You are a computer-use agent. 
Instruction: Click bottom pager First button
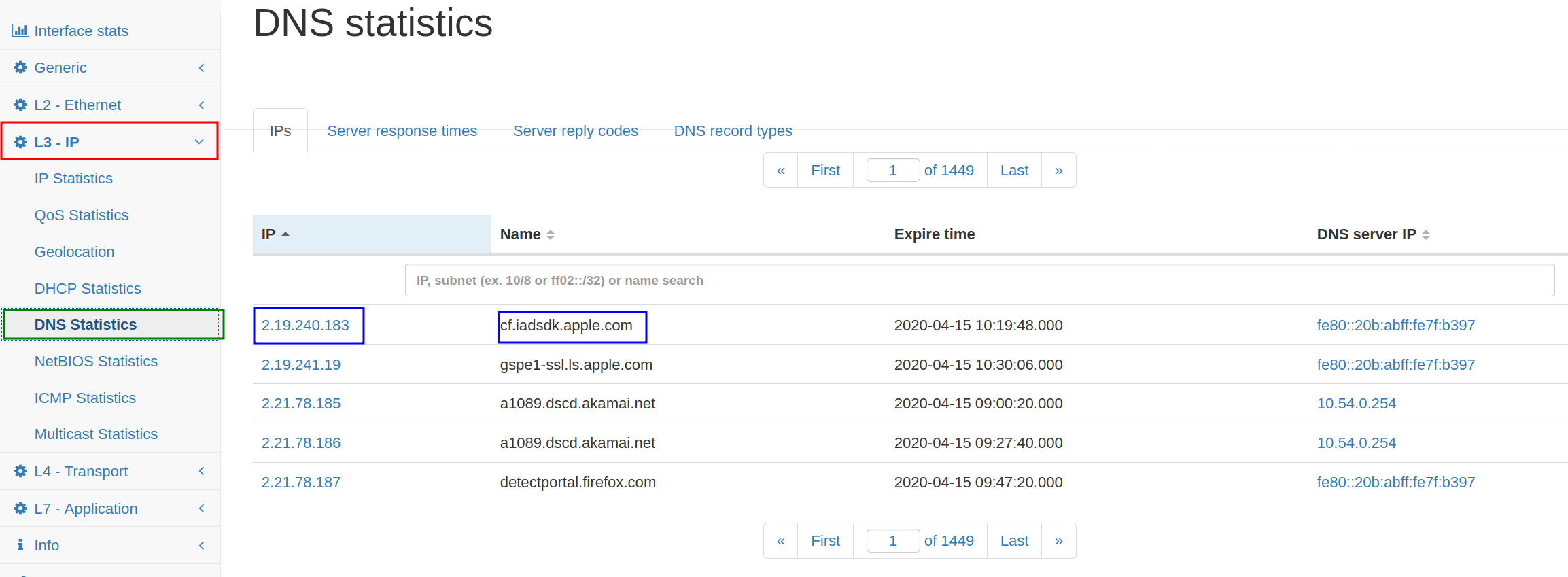coord(825,540)
